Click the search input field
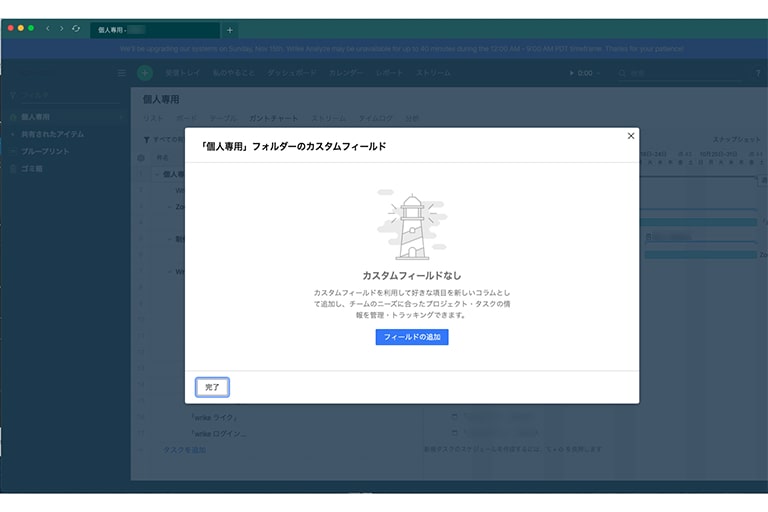This screenshot has width=768, height=512. (680, 73)
